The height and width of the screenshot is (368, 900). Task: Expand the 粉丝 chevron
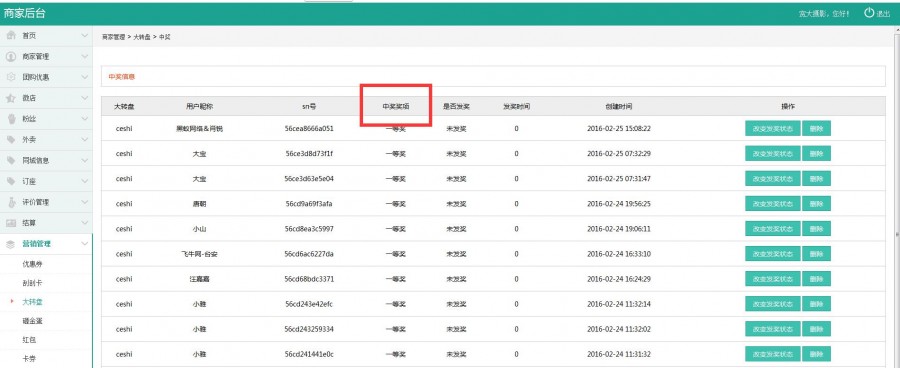(84, 119)
